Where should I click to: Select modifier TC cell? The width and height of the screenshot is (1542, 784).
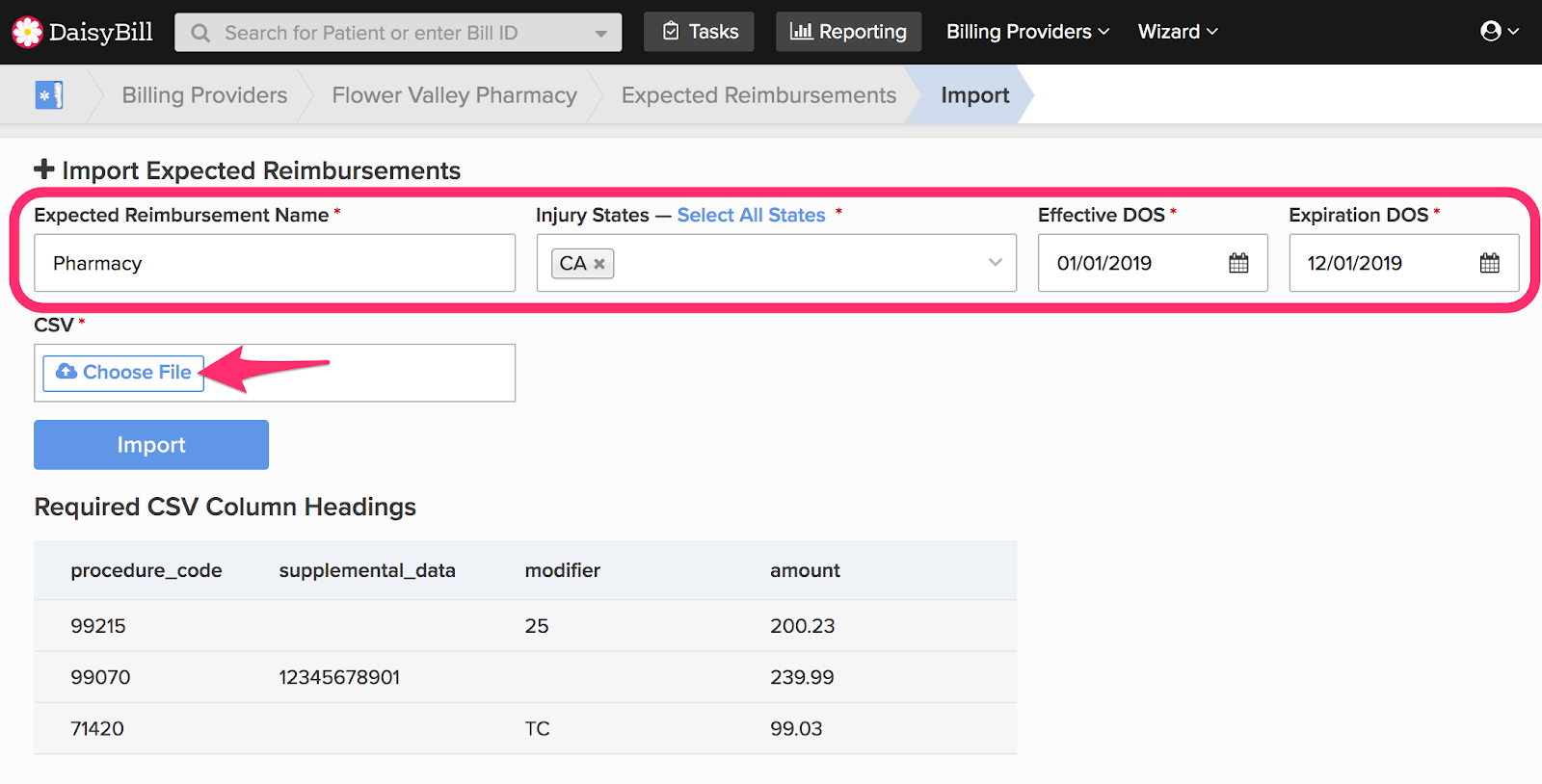click(x=538, y=728)
